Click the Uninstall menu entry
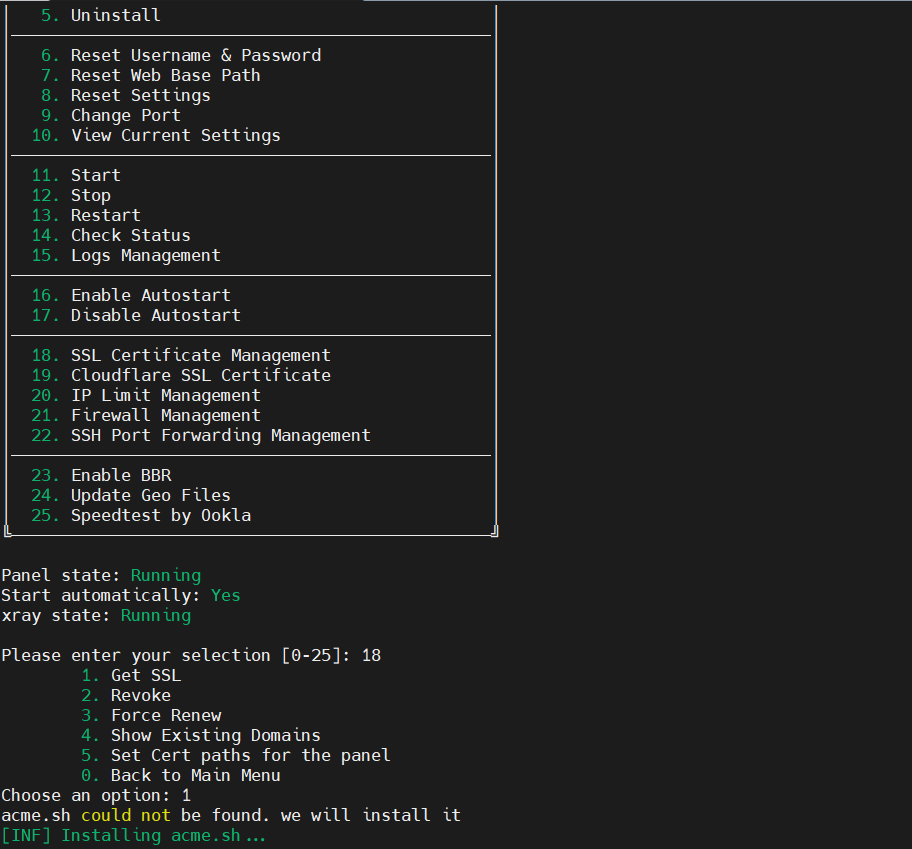912x849 pixels. point(115,15)
